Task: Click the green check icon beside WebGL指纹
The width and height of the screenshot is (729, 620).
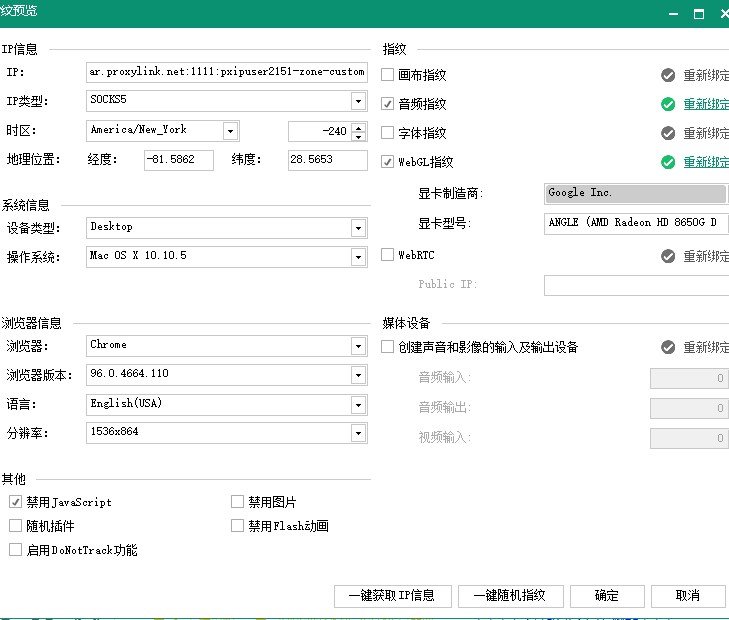Action: (x=668, y=162)
